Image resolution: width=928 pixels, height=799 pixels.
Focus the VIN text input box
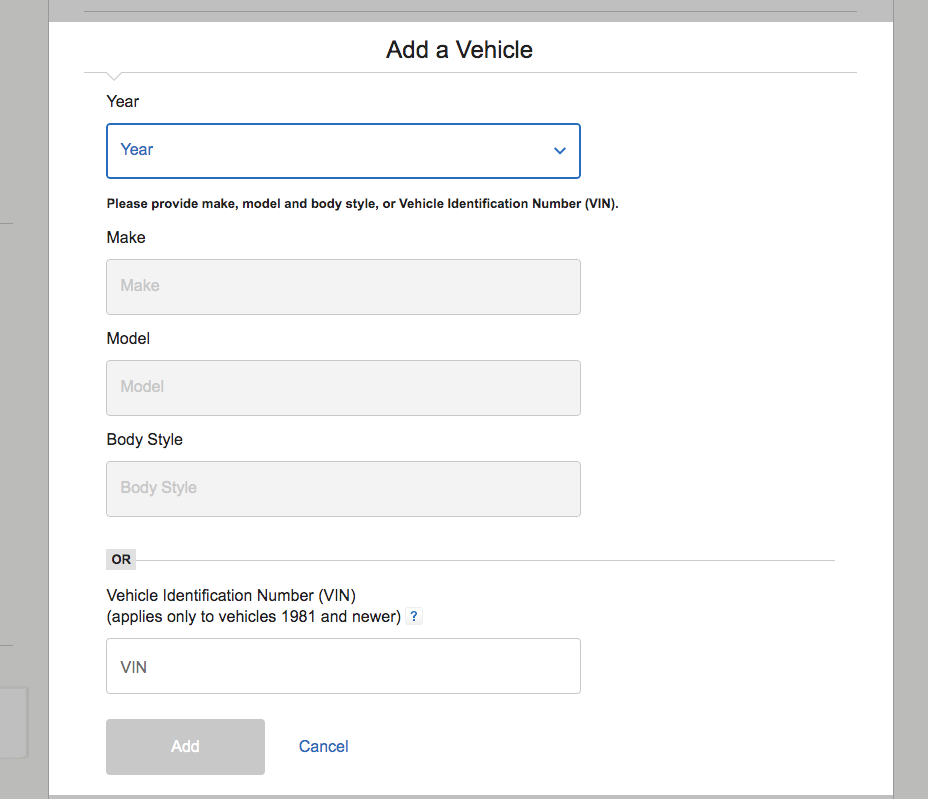tap(343, 666)
